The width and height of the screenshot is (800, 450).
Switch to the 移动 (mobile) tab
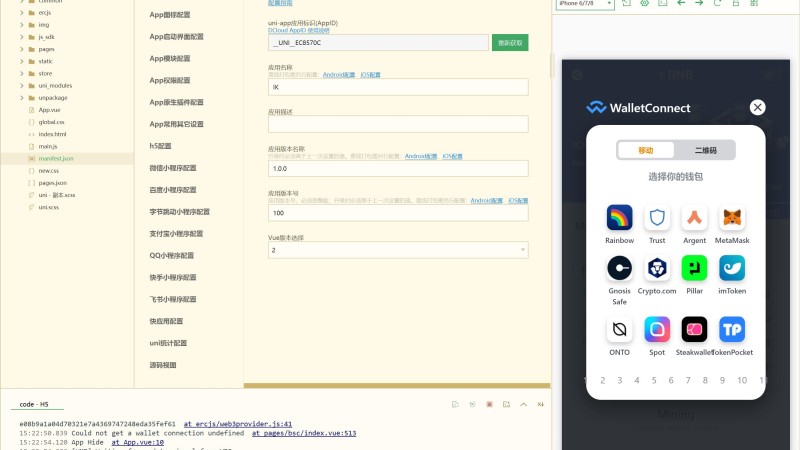(646, 150)
